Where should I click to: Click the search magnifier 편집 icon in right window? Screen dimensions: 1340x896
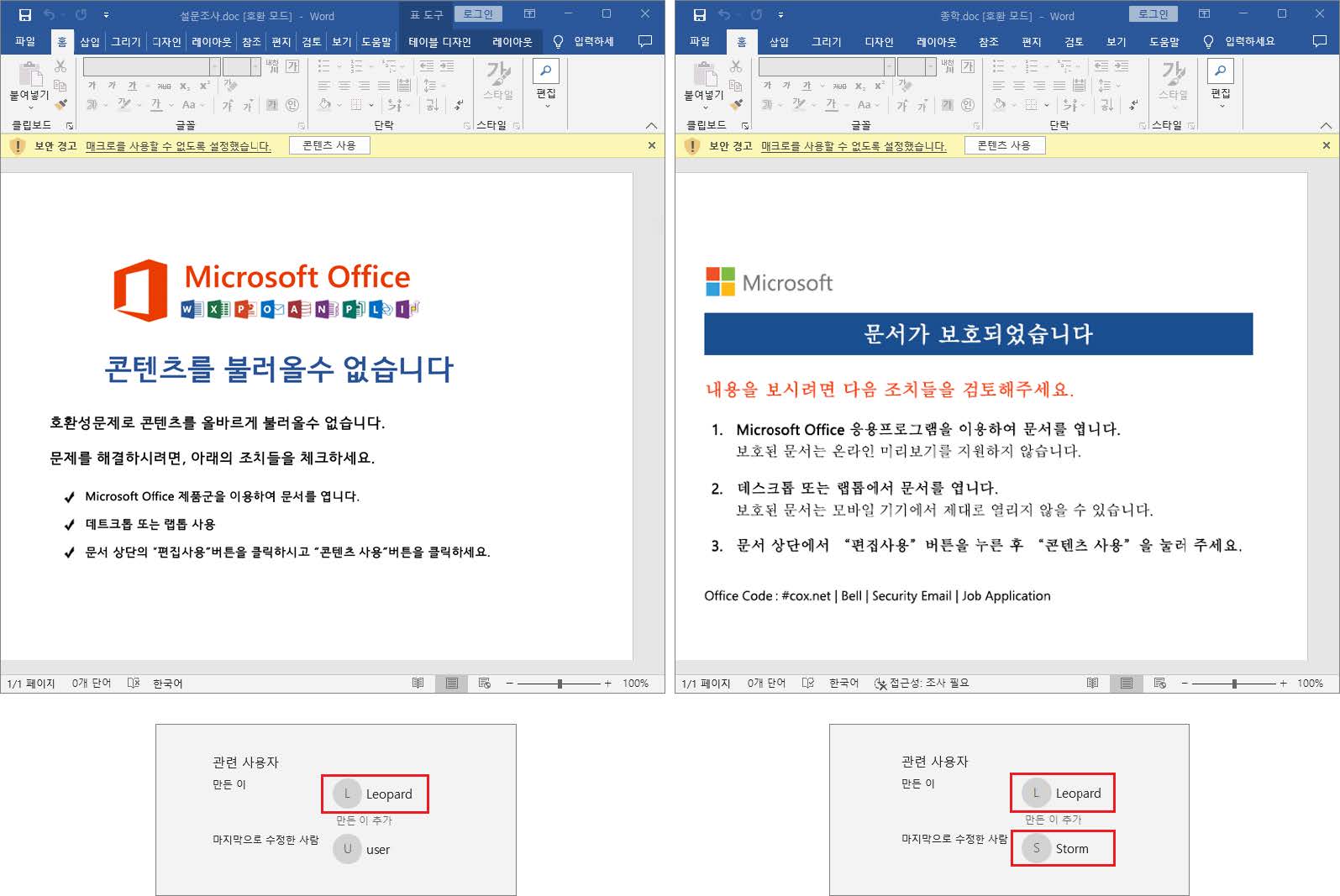coord(1221,71)
